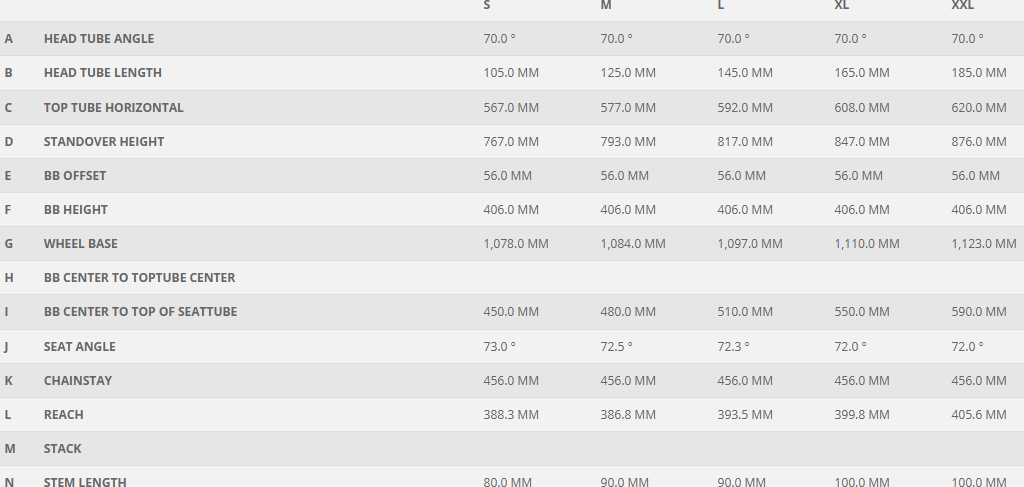Click the XL size column header
The width and height of the screenshot is (1024, 487).
[x=842, y=6]
